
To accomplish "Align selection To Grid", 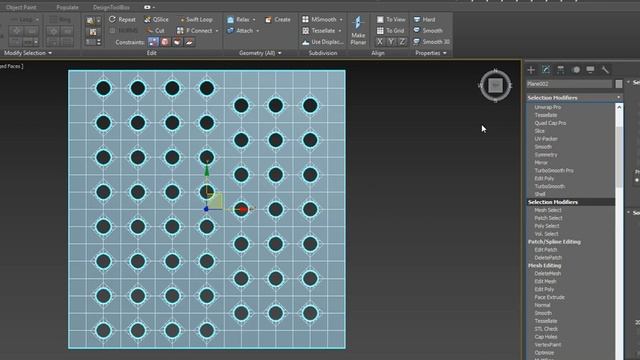I will 390,31.
